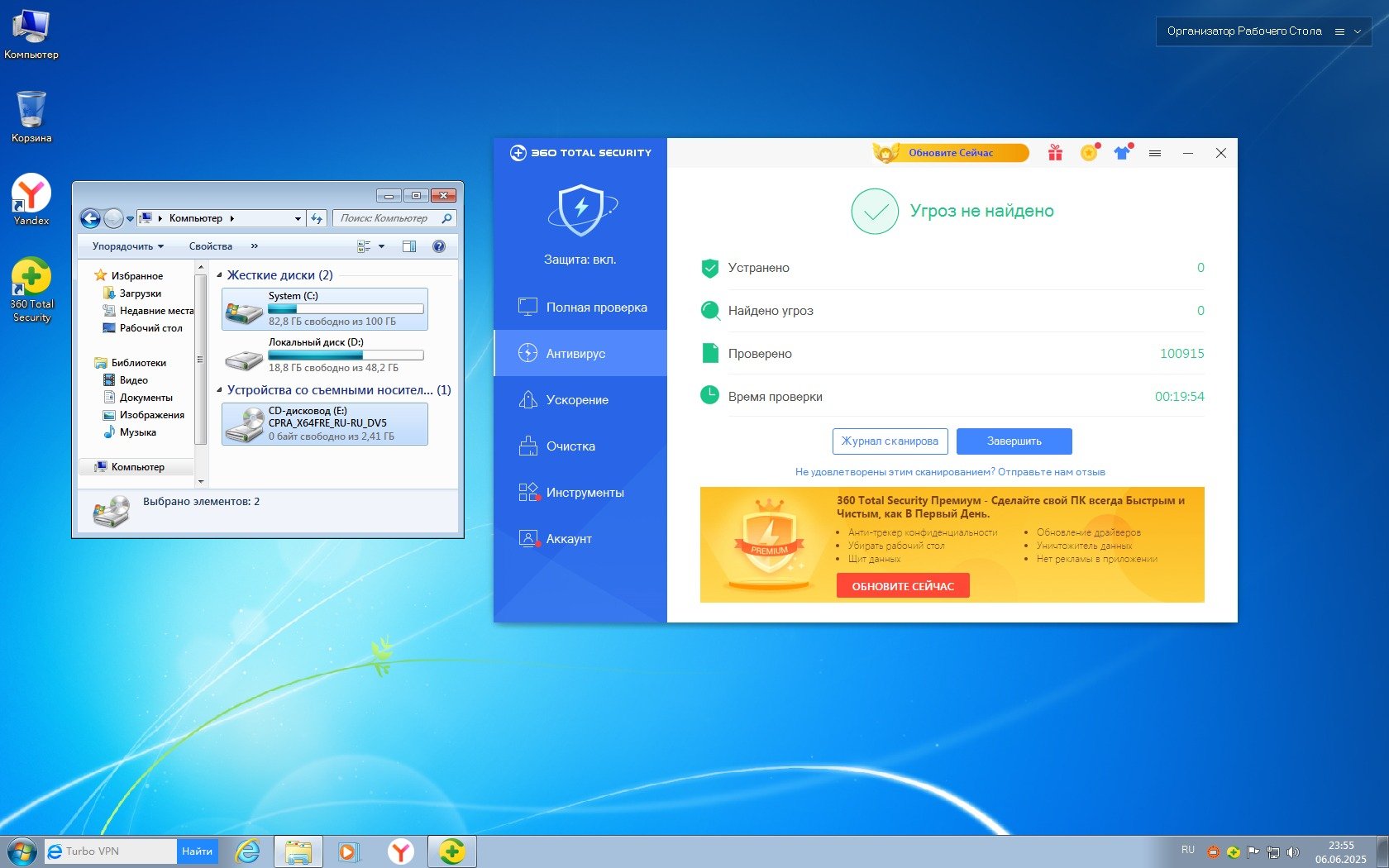Click Свойства in Explorer toolbar

point(211,246)
